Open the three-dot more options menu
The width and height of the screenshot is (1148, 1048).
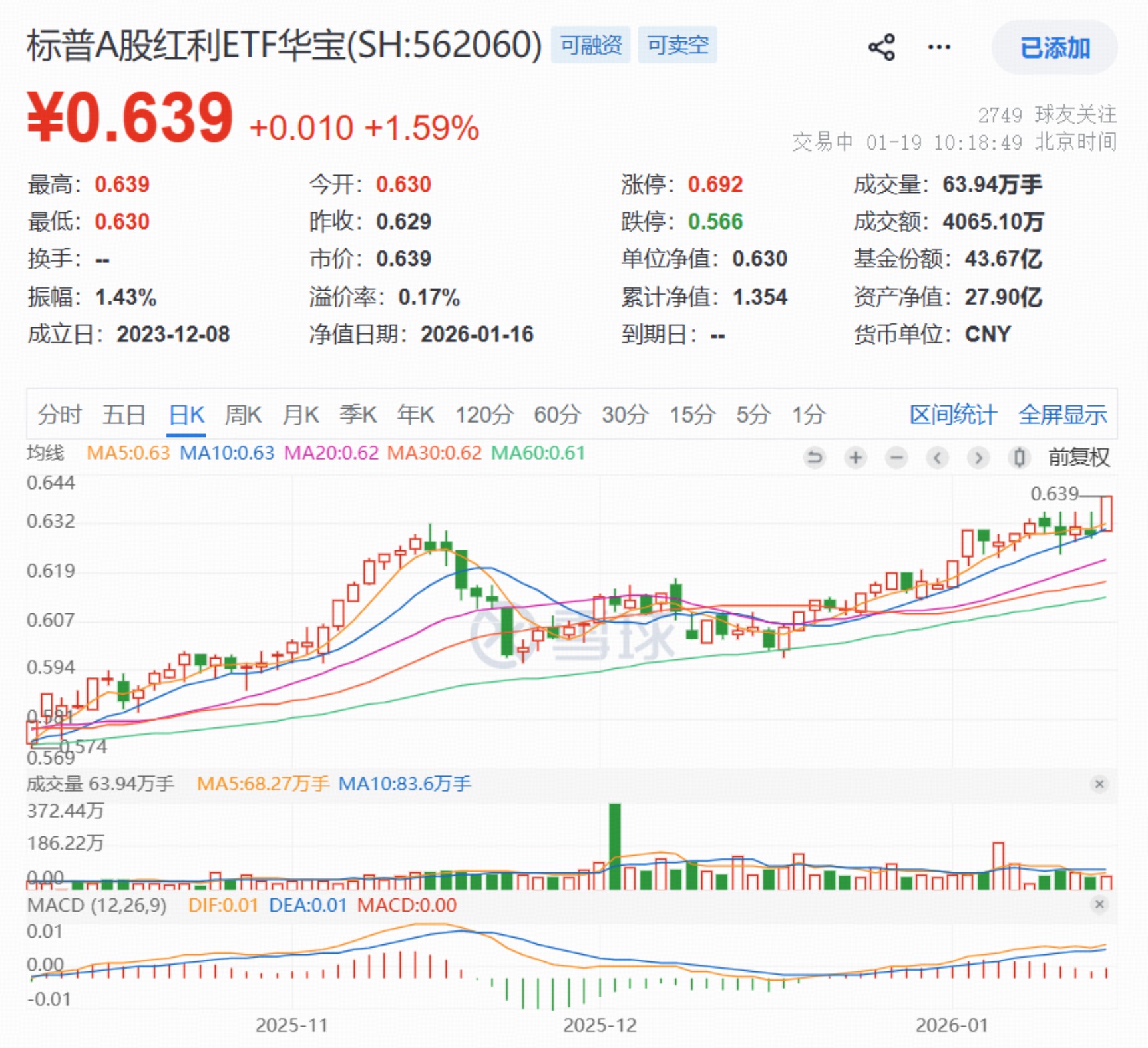pos(939,47)
